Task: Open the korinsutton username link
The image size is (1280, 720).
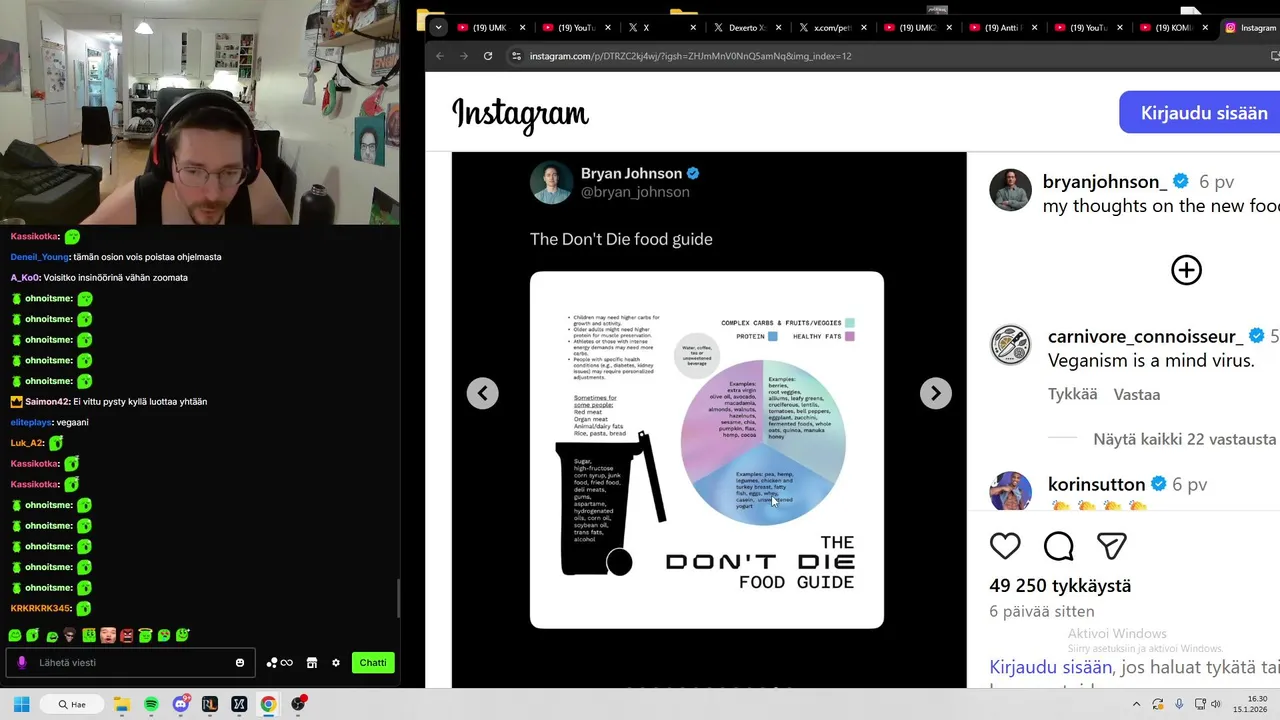Action: click(1096, 484)
